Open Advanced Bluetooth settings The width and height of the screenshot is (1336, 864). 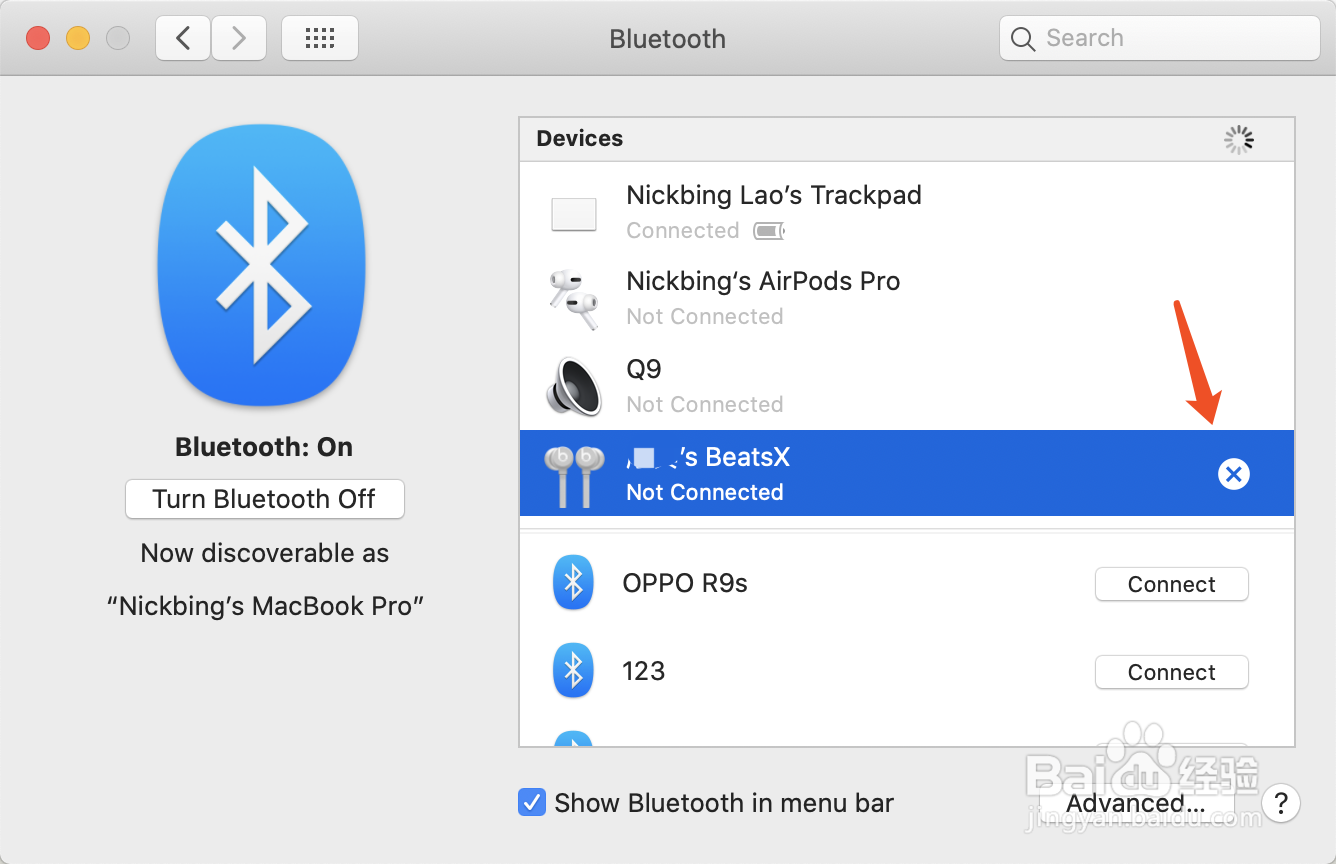coord(1135,803)
